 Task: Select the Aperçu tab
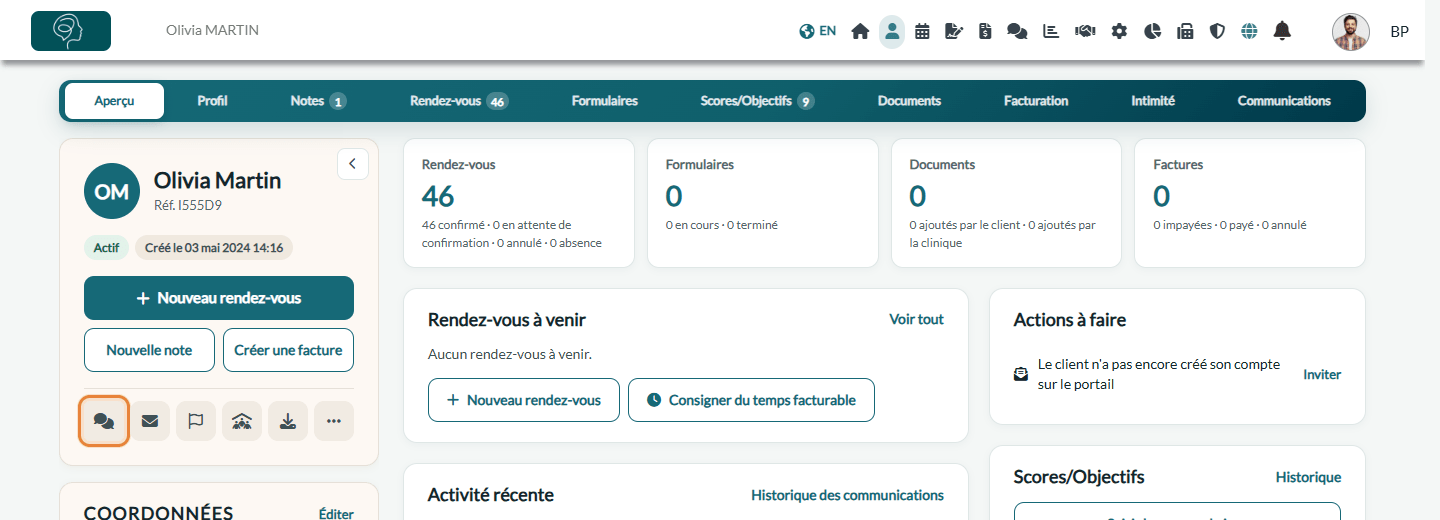pyautogui.click(x=114, y=101)
